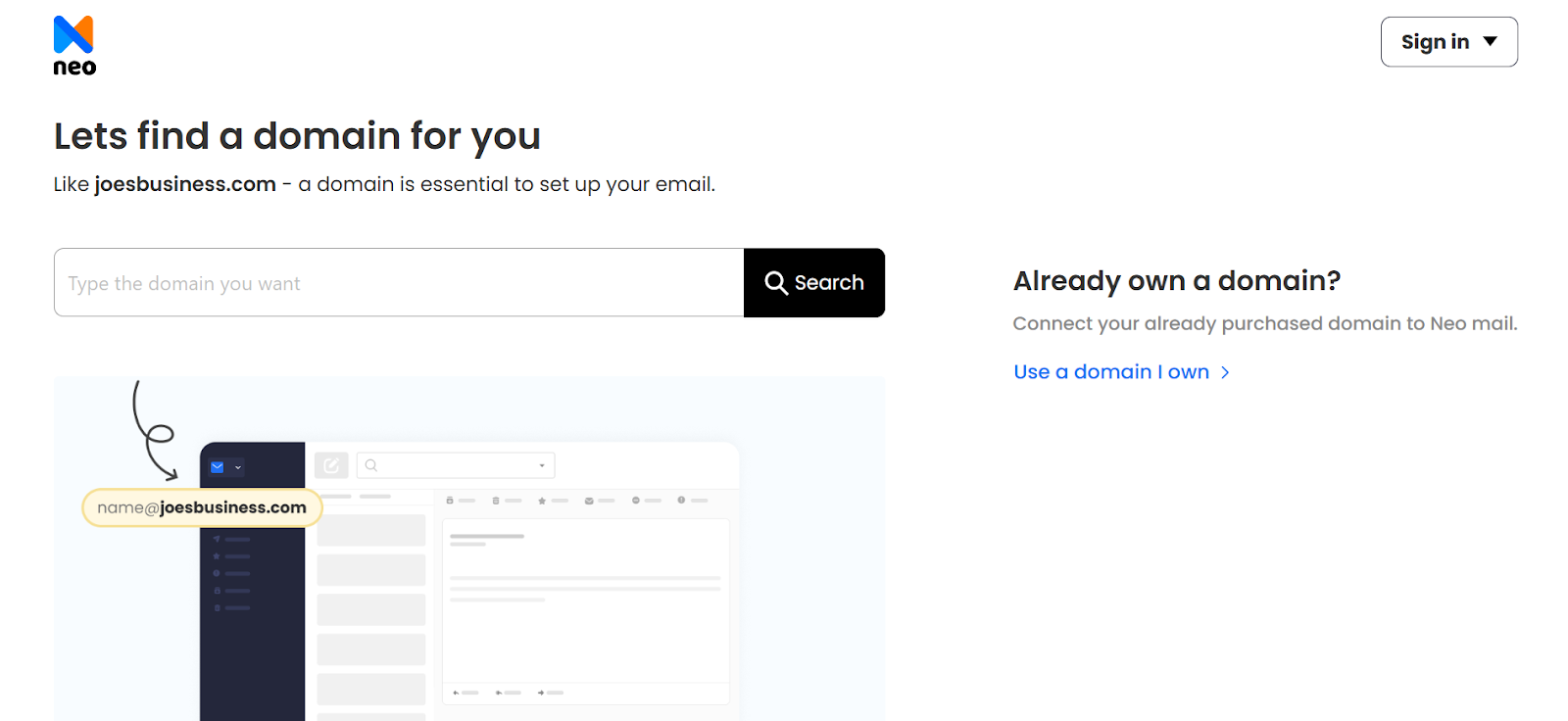Click the small chevron beside mail envelope icon
Image resolution: width=1568 pixels, height=721 pixels.
point(238,467)
